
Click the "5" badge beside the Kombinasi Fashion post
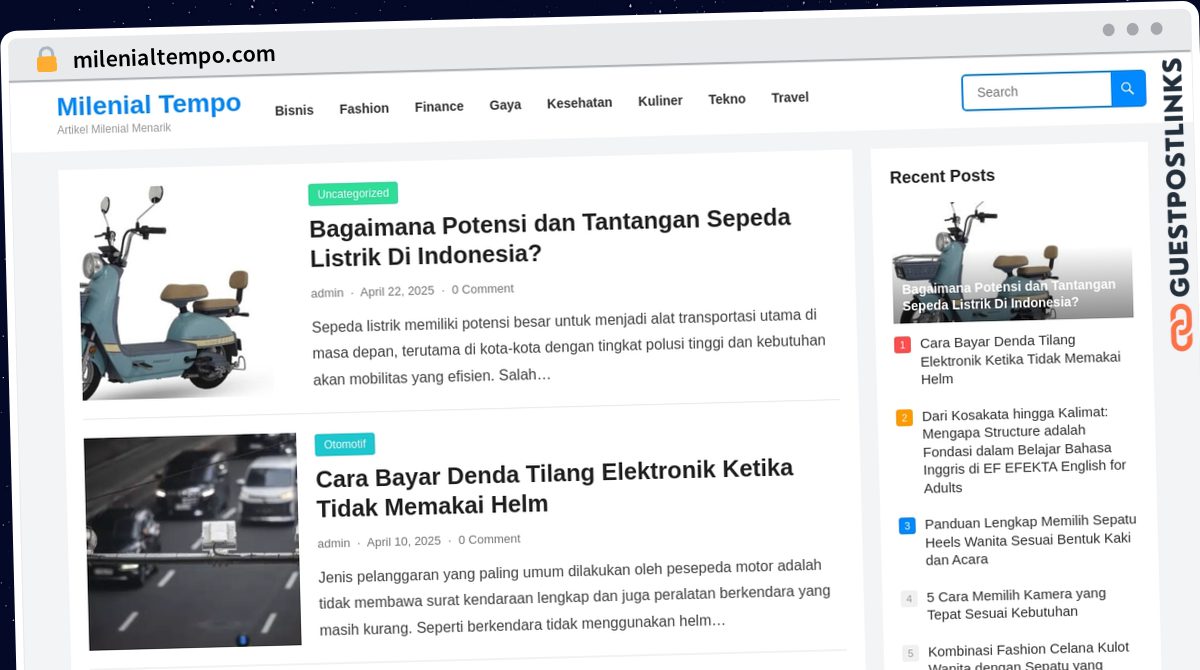coord(909,653)
